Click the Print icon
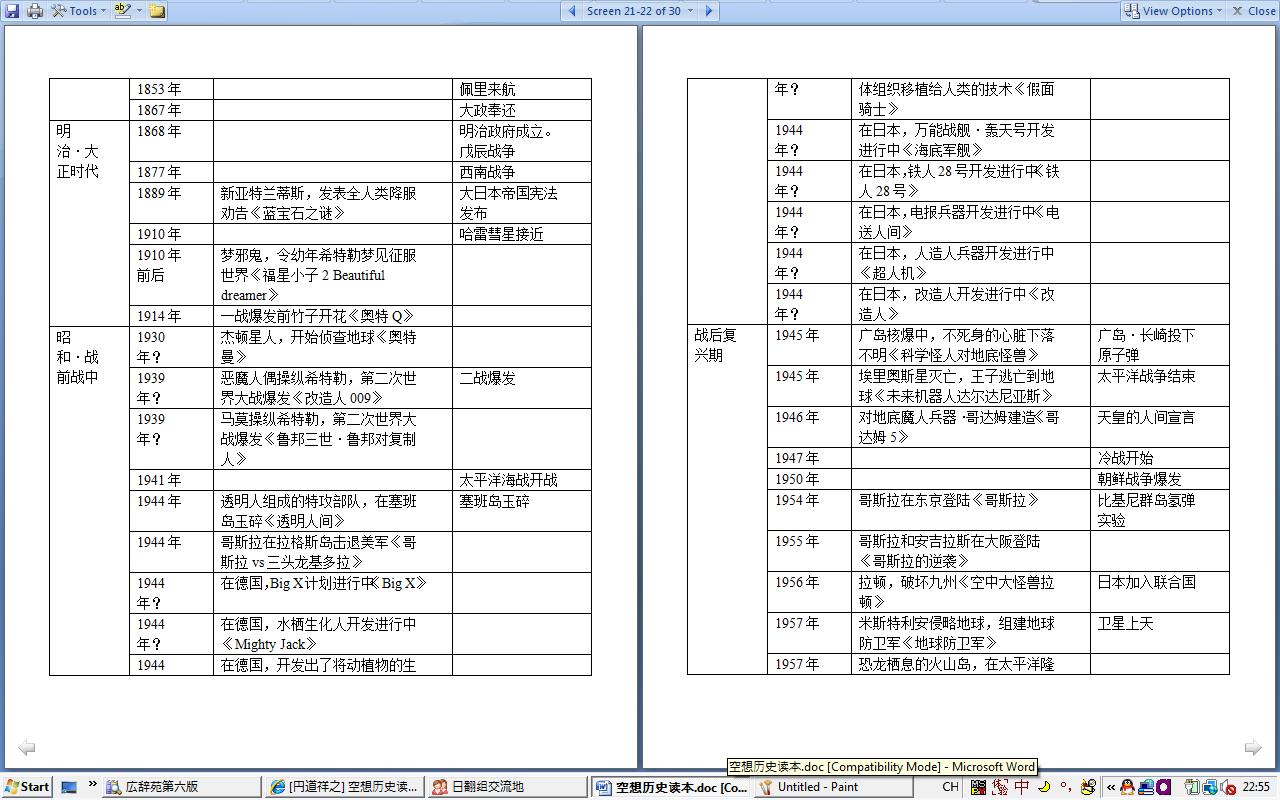The image size is (1280, 800). [x=35, y=11]
